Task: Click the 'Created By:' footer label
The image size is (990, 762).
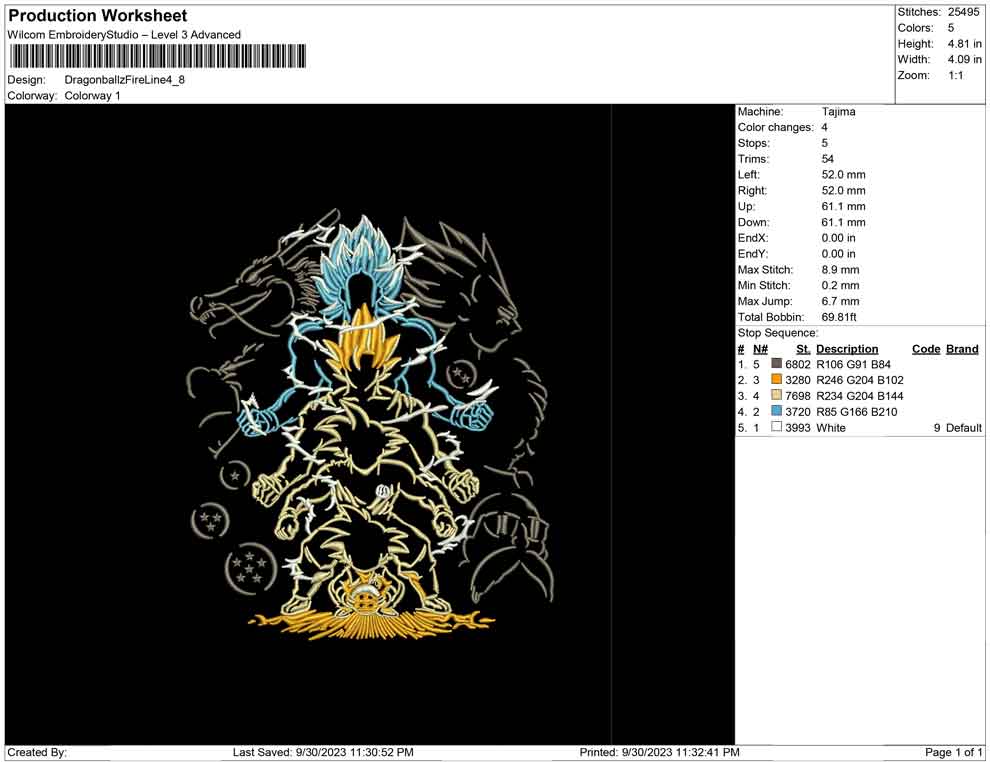Action: 37,752
